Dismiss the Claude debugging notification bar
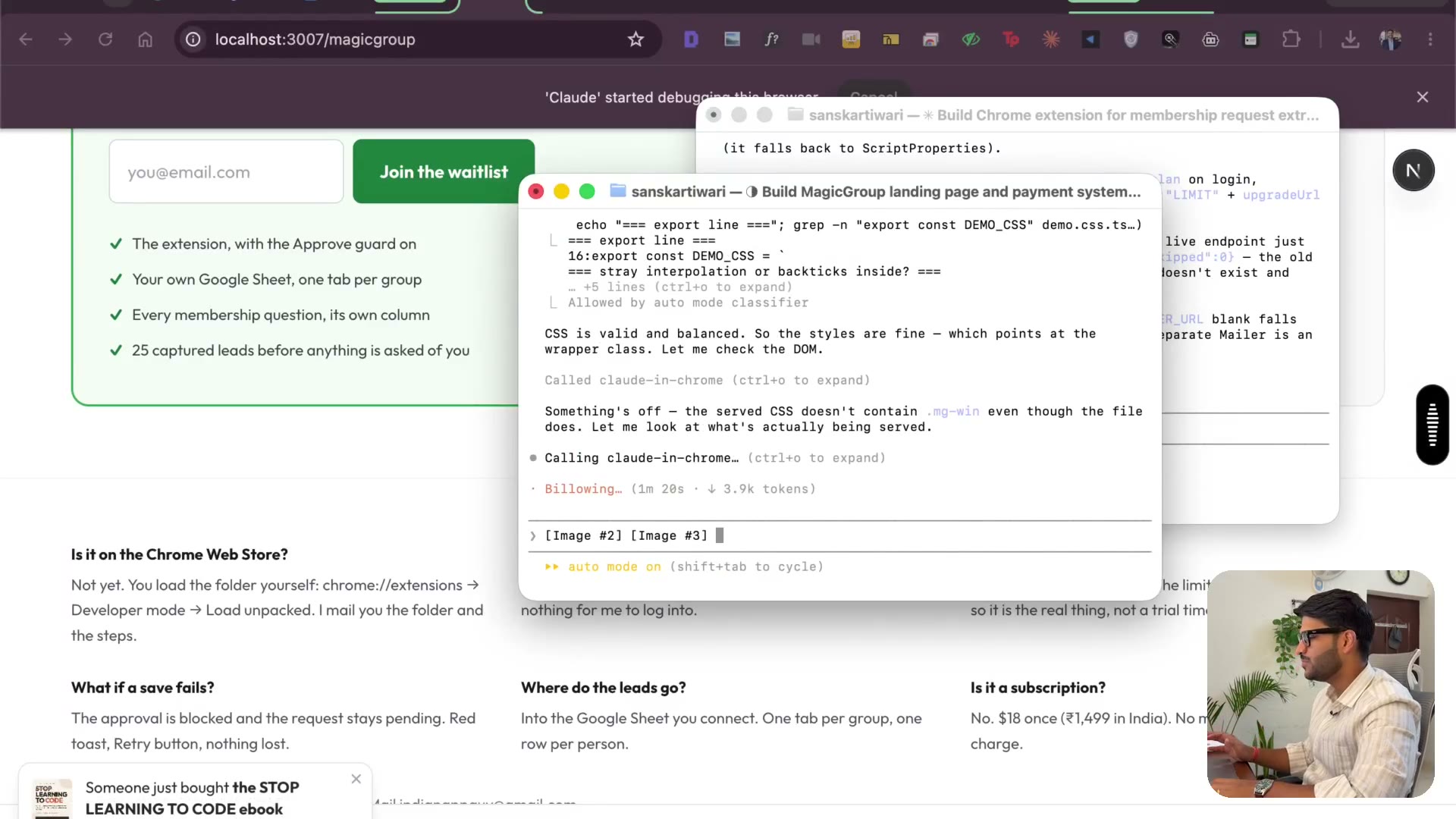The image size is (1456, 819). (x=1423, y=97)
